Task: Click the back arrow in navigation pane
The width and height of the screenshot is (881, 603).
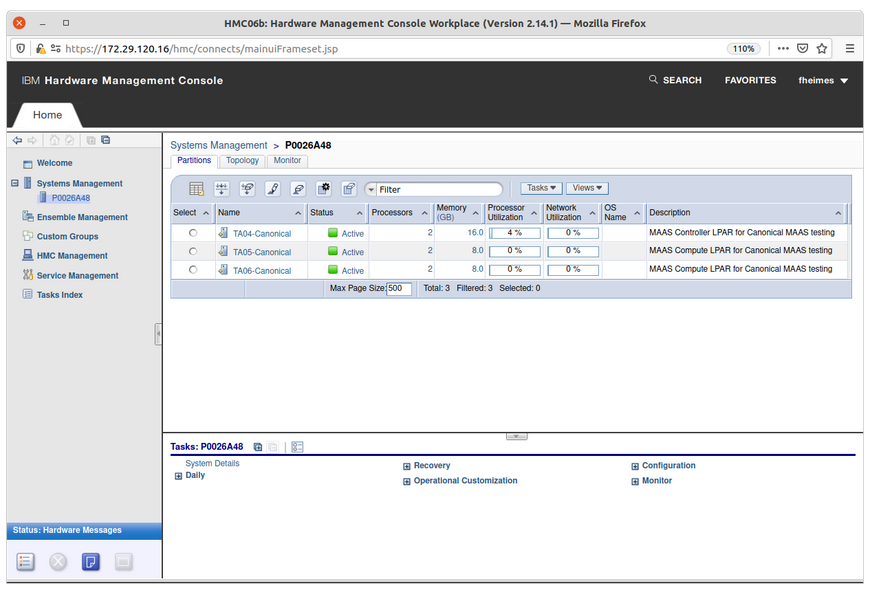Action: tap(18, 141)
